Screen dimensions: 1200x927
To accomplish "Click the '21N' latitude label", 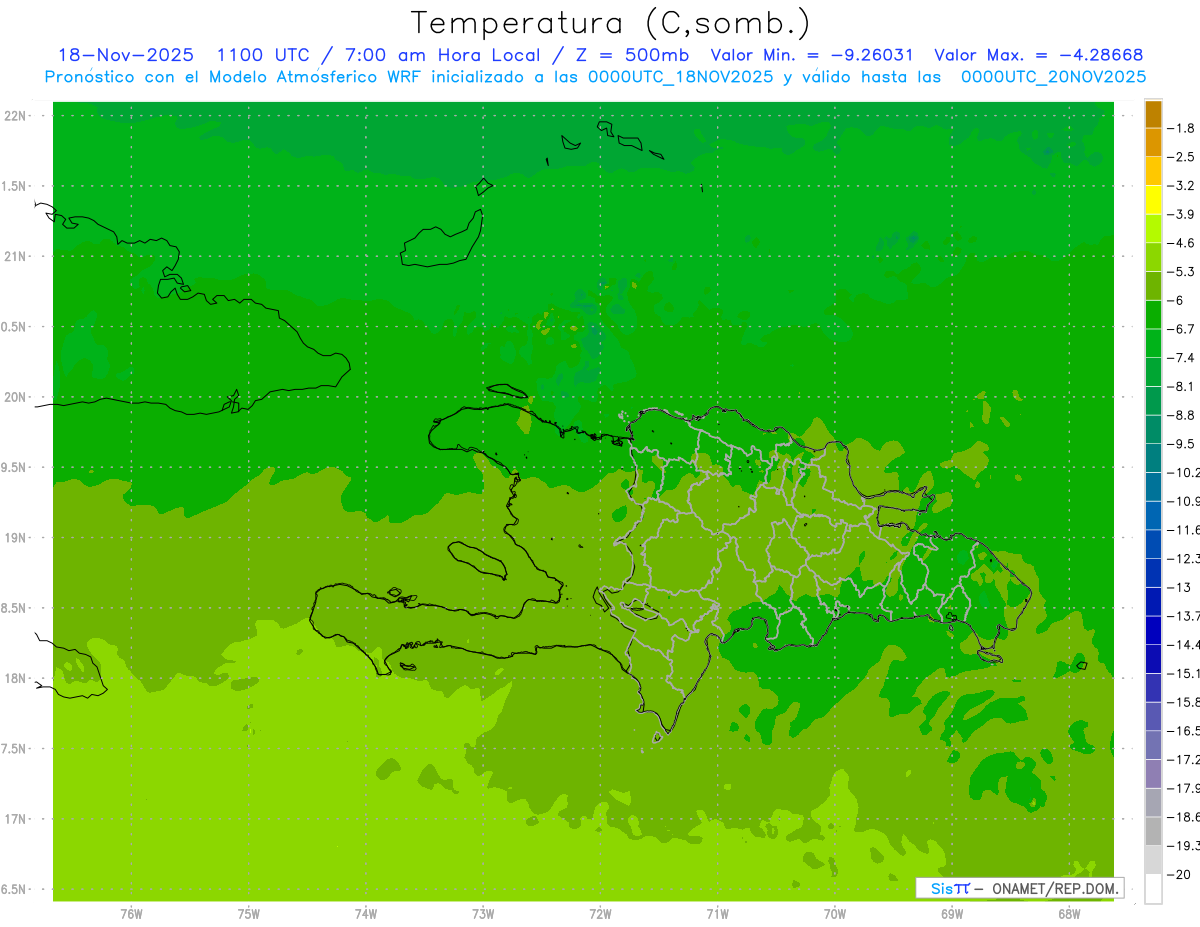I will [15, 257].
